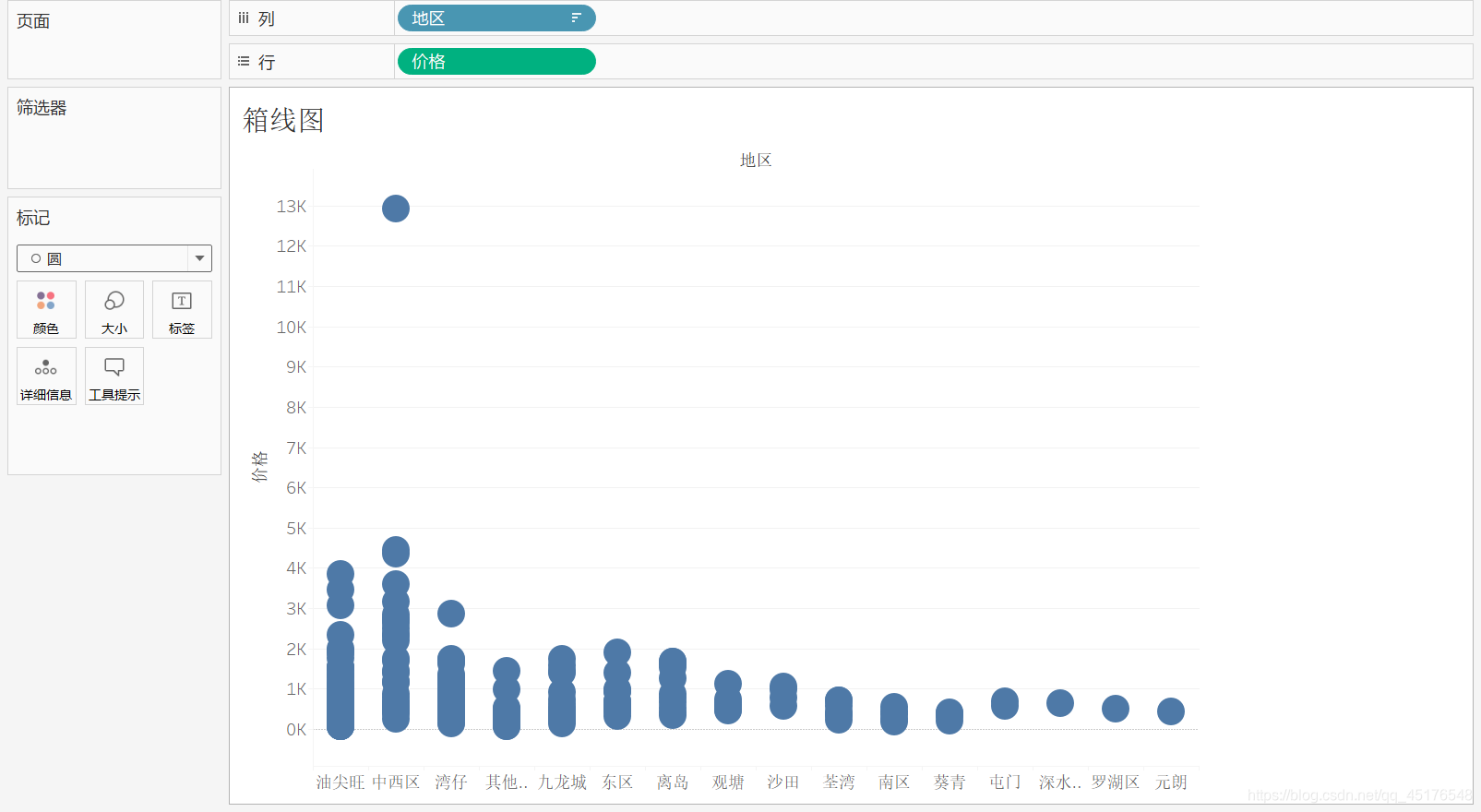Select the 南区 x-axis label
This screenshot has height=812, width=1481.
894,782
